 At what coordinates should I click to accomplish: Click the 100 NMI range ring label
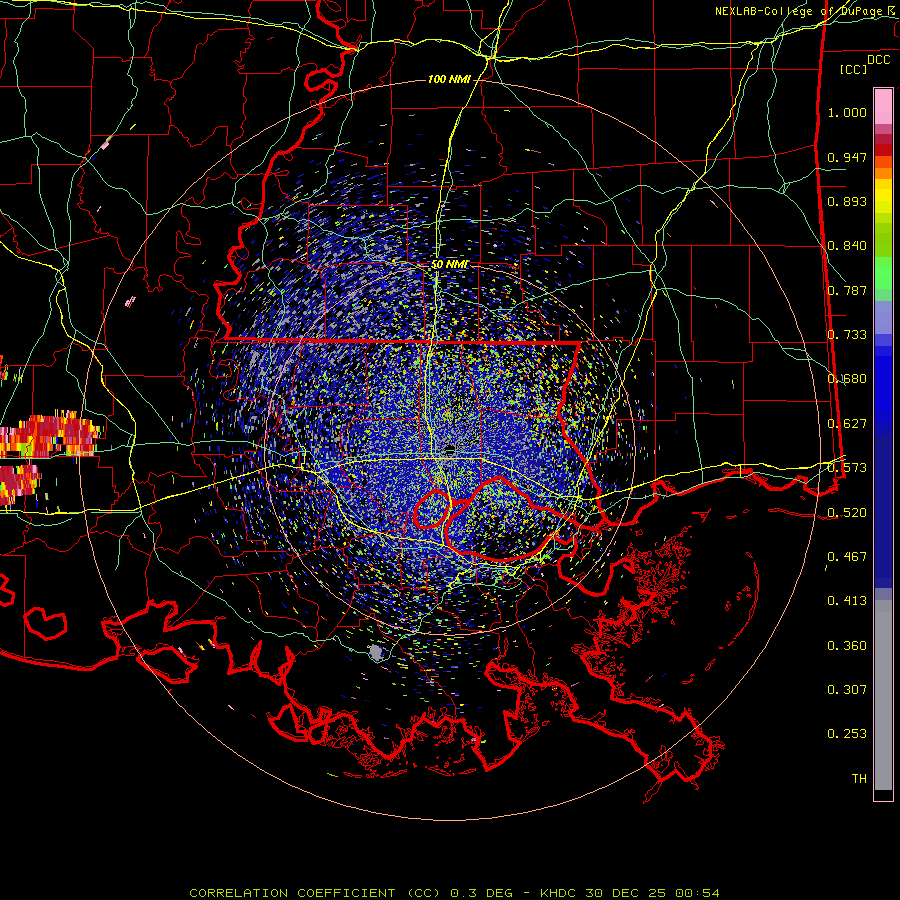pos(449,79)
